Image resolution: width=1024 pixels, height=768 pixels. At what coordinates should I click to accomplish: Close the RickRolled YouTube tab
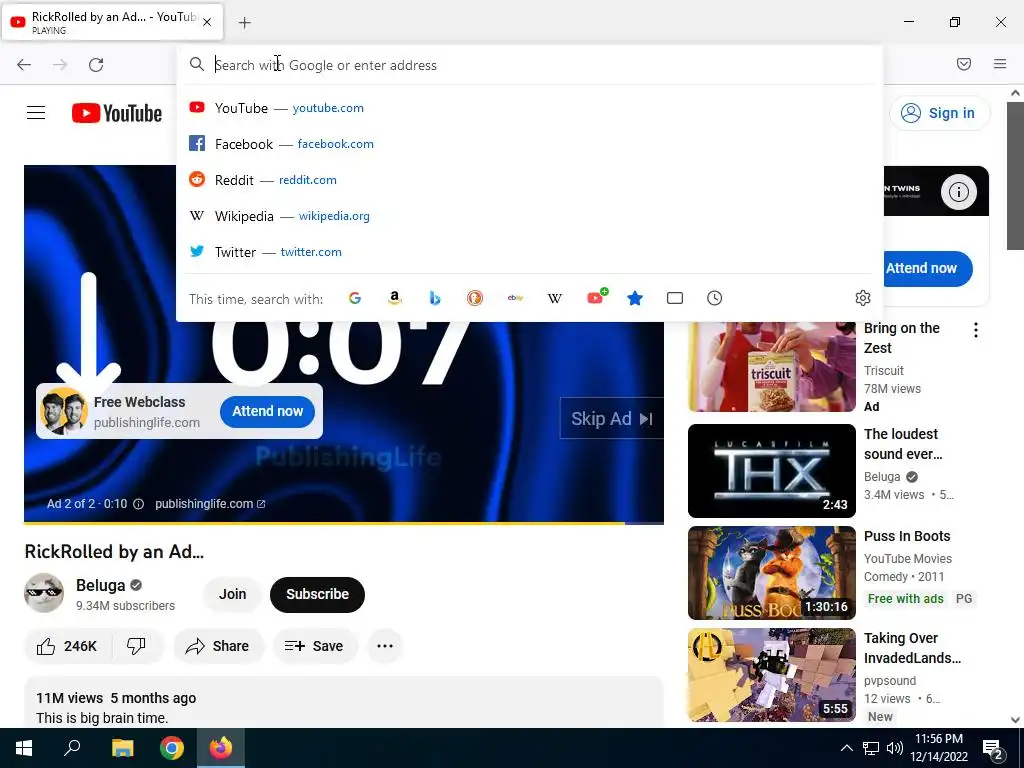point(207,22)
